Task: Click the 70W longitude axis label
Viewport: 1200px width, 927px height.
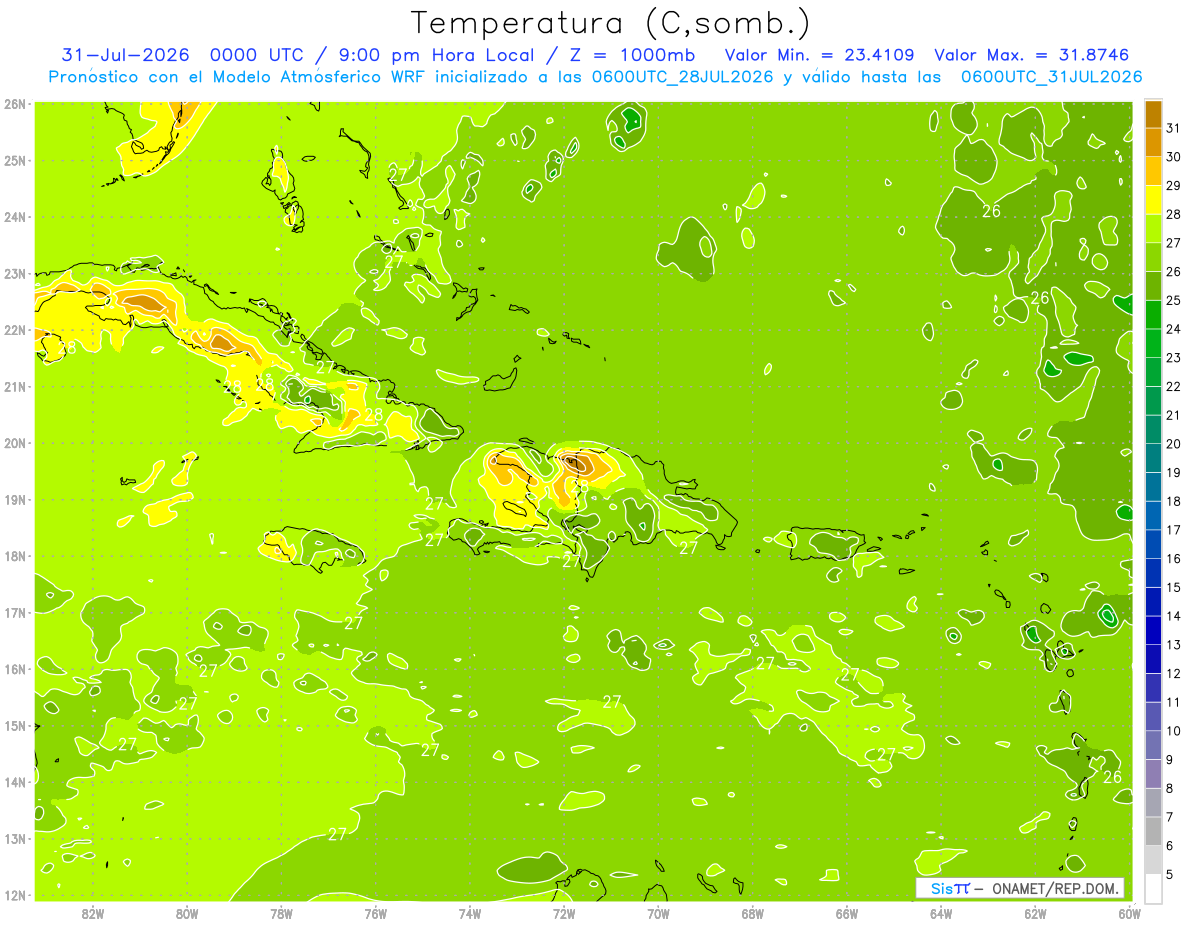Action: click(x=658, y=913)
